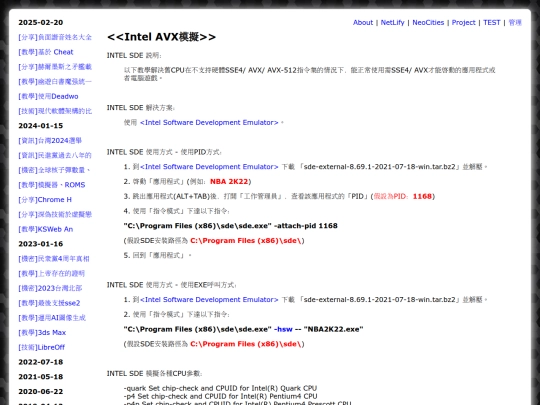Click sde-external filename in EXE method step 1
The width and height of the screenshot is (540, 405).
click(x=380, y=300)
